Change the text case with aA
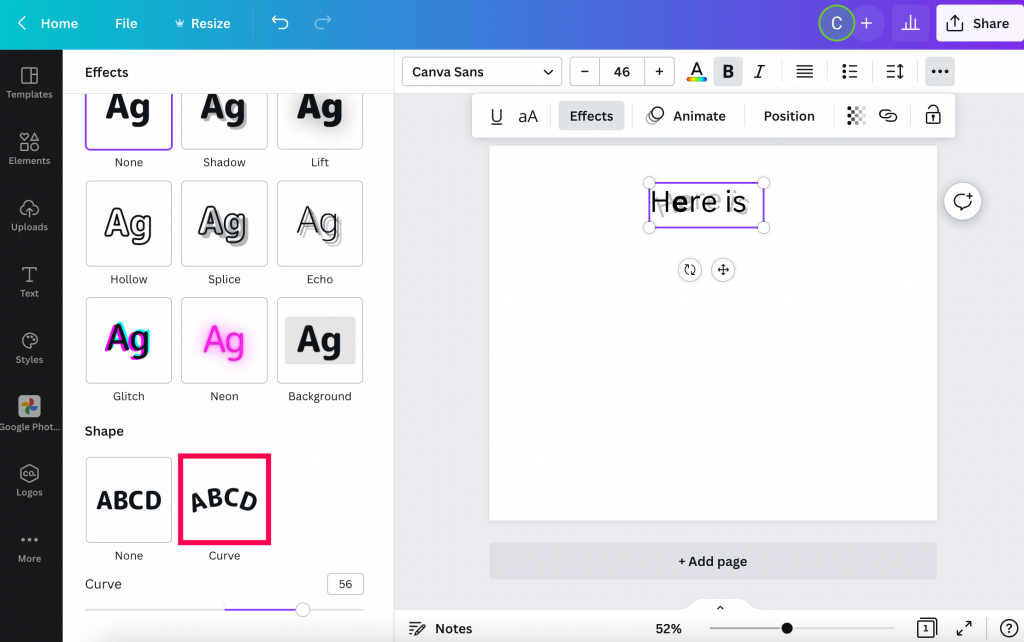The height and width of the screenshot is (642, 1024). 527,115
